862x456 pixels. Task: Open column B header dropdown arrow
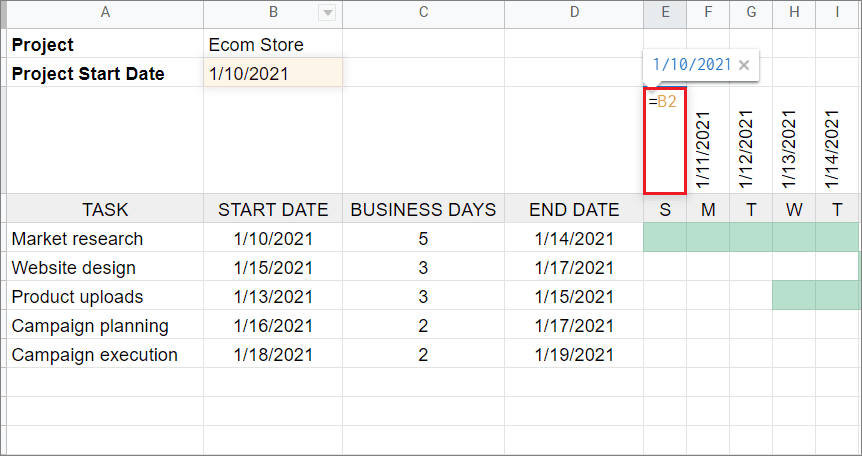tap(327, 13)
